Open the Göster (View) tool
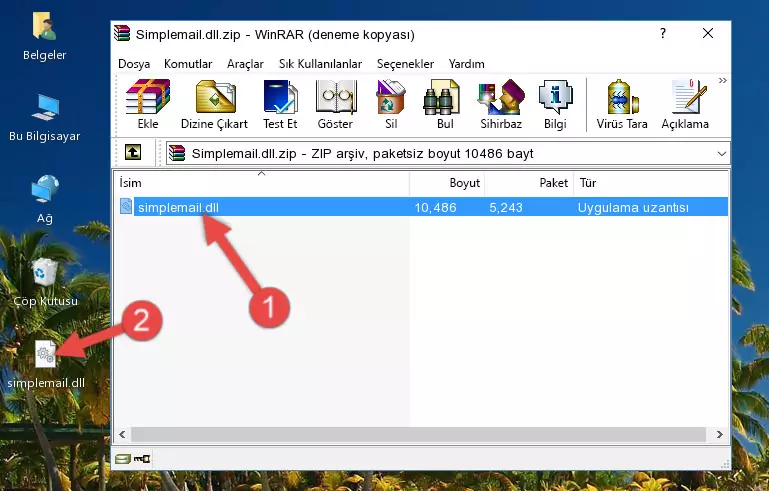 [335, 104]
